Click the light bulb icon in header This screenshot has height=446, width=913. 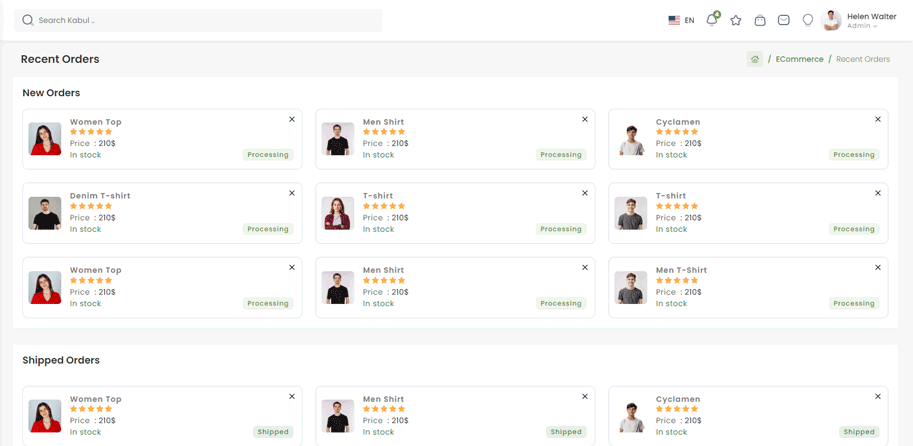click(x=808, y=20)
